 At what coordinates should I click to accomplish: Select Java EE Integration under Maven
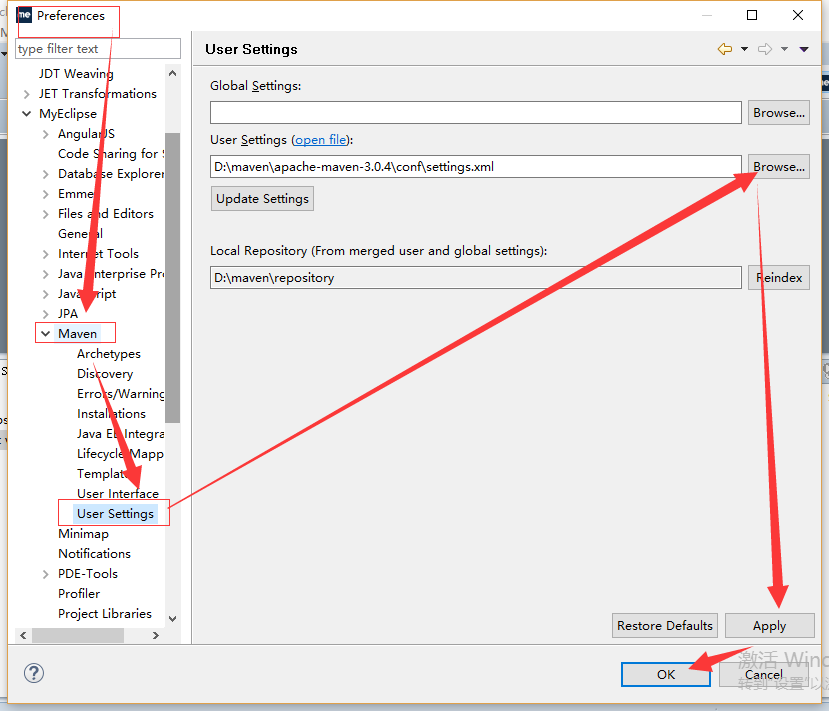click(121, 434)
